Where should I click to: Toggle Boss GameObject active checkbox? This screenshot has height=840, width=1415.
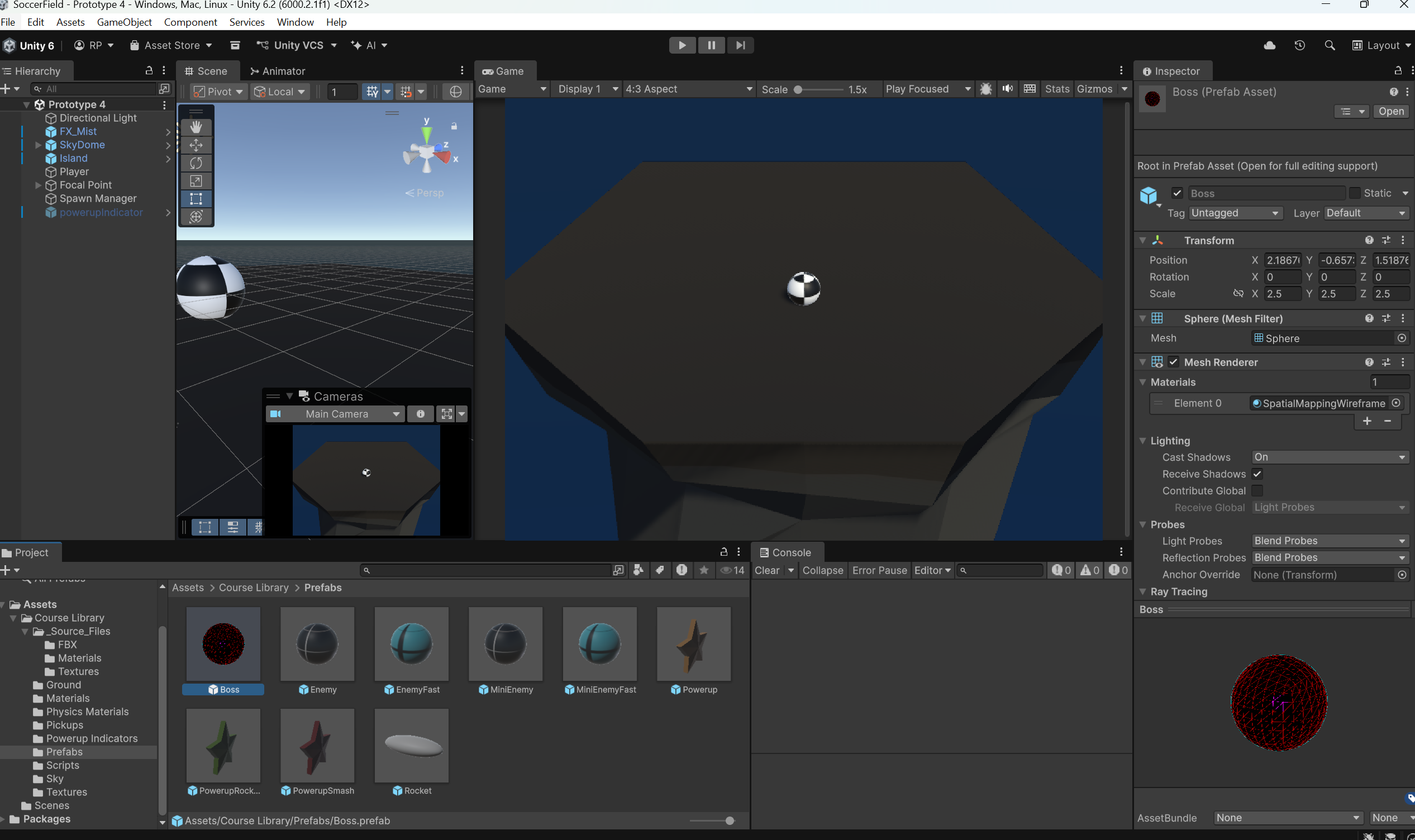tap(1177, 193)
